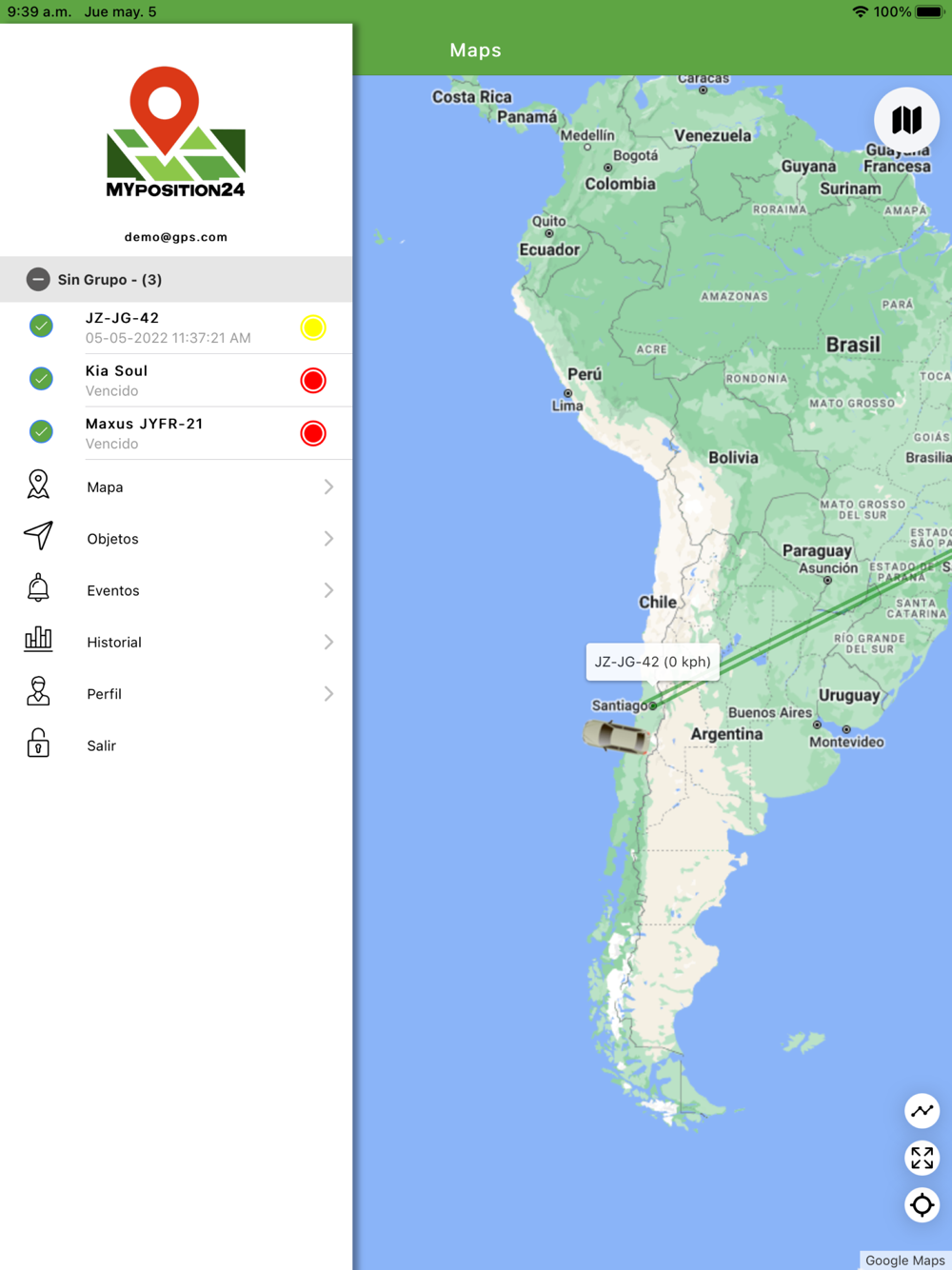Tap the Santiago city label on map
The height and width of the screenshot is (1270, 952).
pyautogui.click(x=620, y=705)
